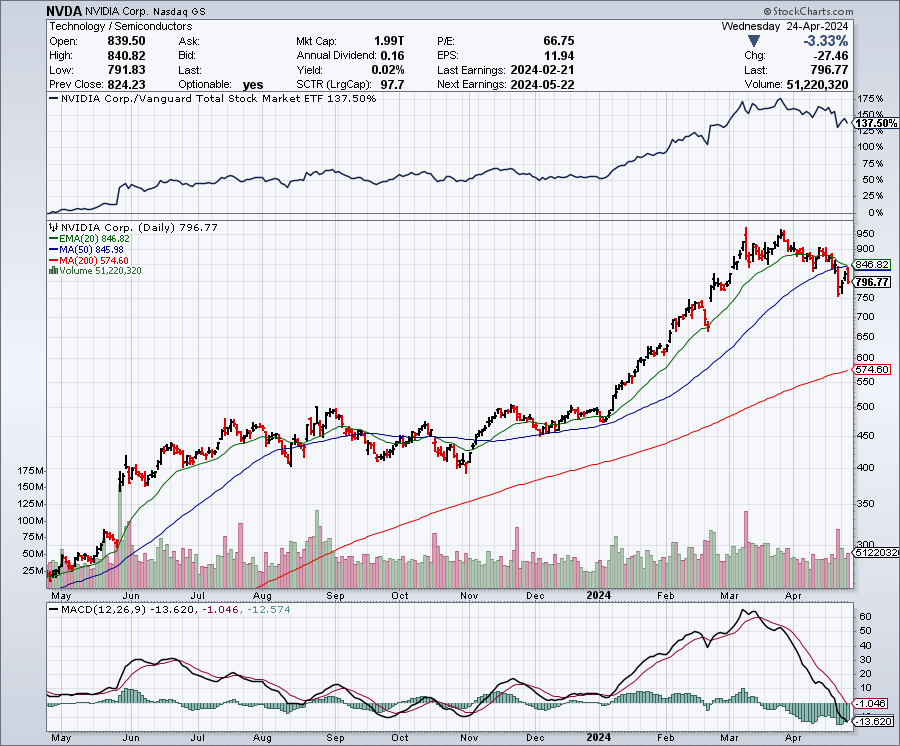Select the NVDA ticker symbol in the header
Image resolution: width=900 pixels, height=746 pixels.
click(64, 11)
